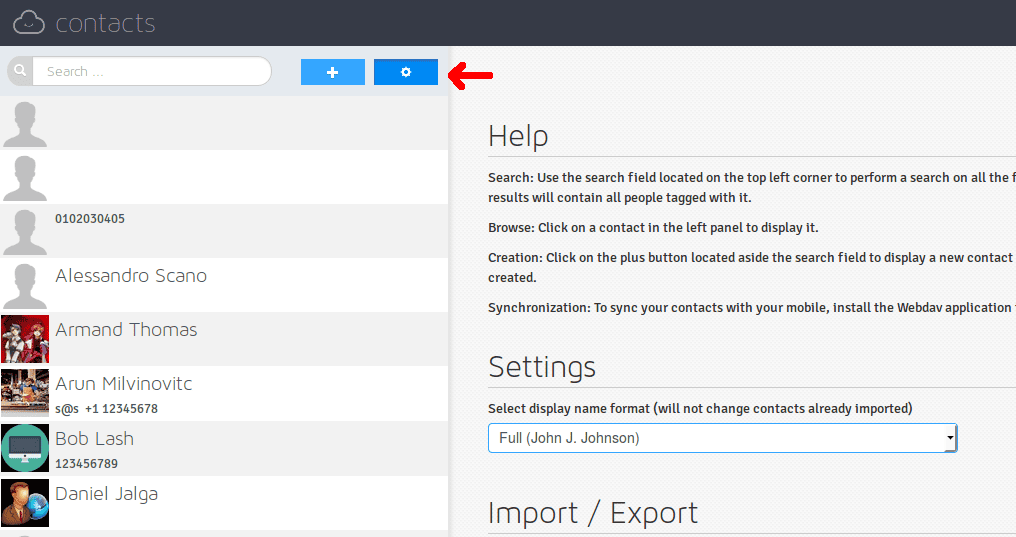1016x537 pixels.
Task: Click the Cozy cloud logo icon
Action: (29, 23)
